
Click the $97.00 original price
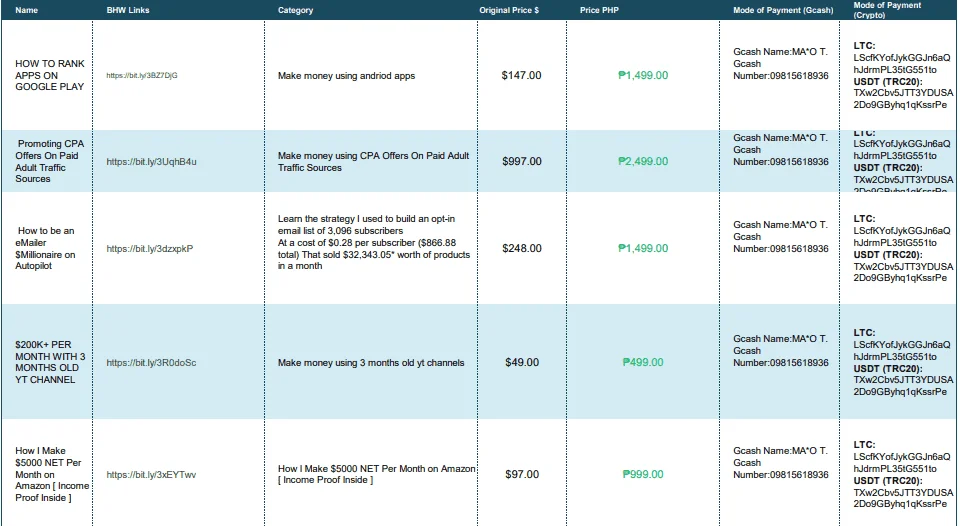522,475
